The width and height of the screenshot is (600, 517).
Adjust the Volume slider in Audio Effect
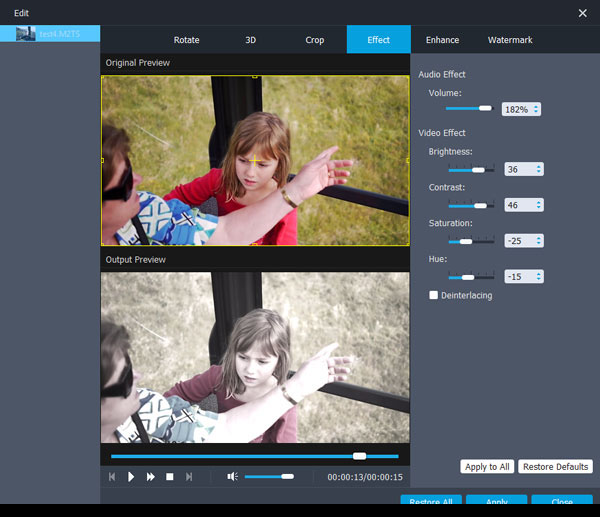(470, 108)
